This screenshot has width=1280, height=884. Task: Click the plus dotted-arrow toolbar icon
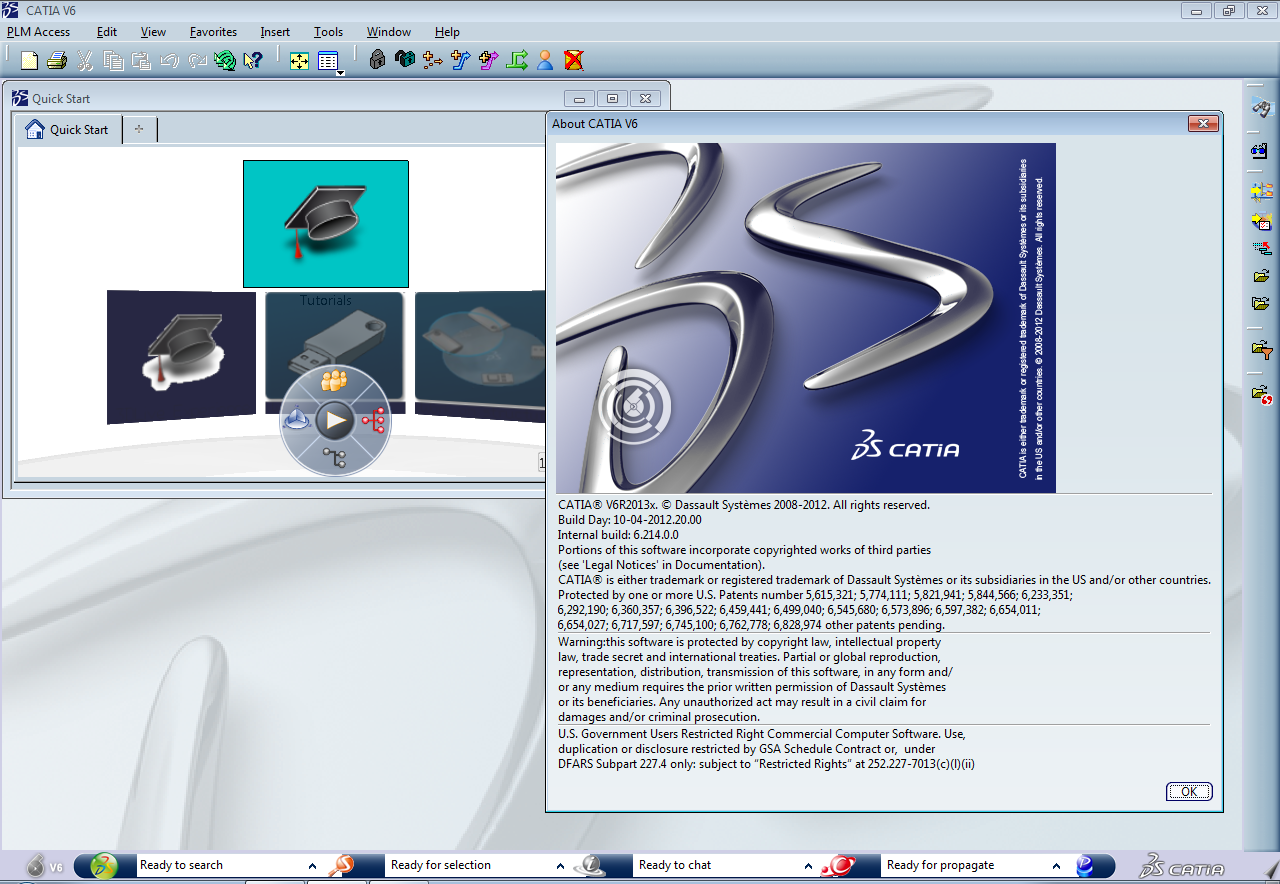433,60
